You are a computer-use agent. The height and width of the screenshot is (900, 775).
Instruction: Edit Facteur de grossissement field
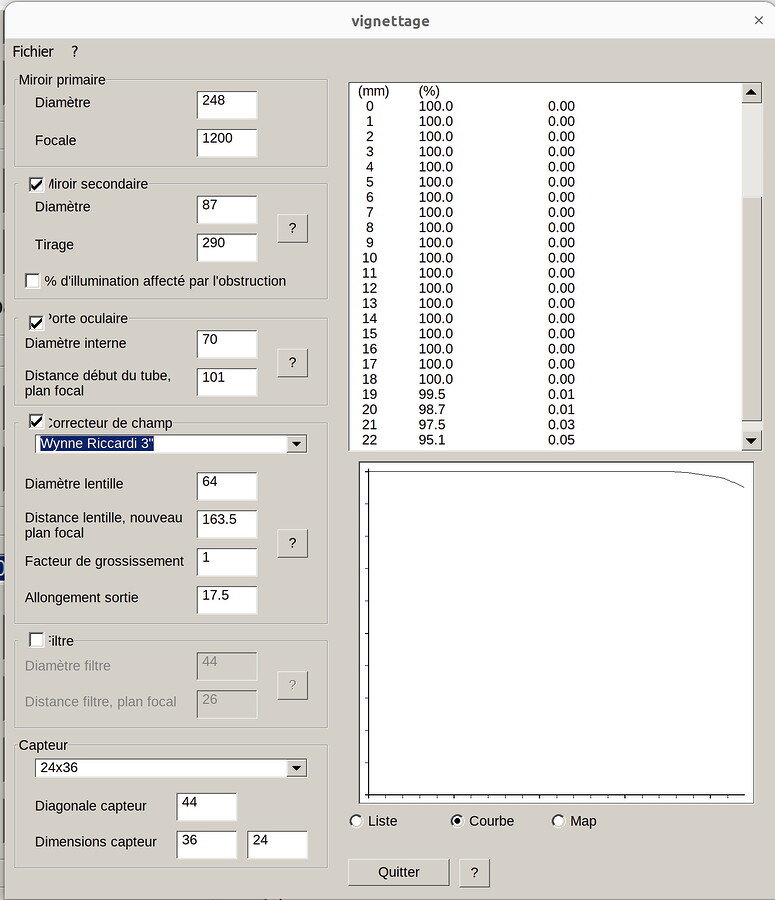[x=227, y=561]
